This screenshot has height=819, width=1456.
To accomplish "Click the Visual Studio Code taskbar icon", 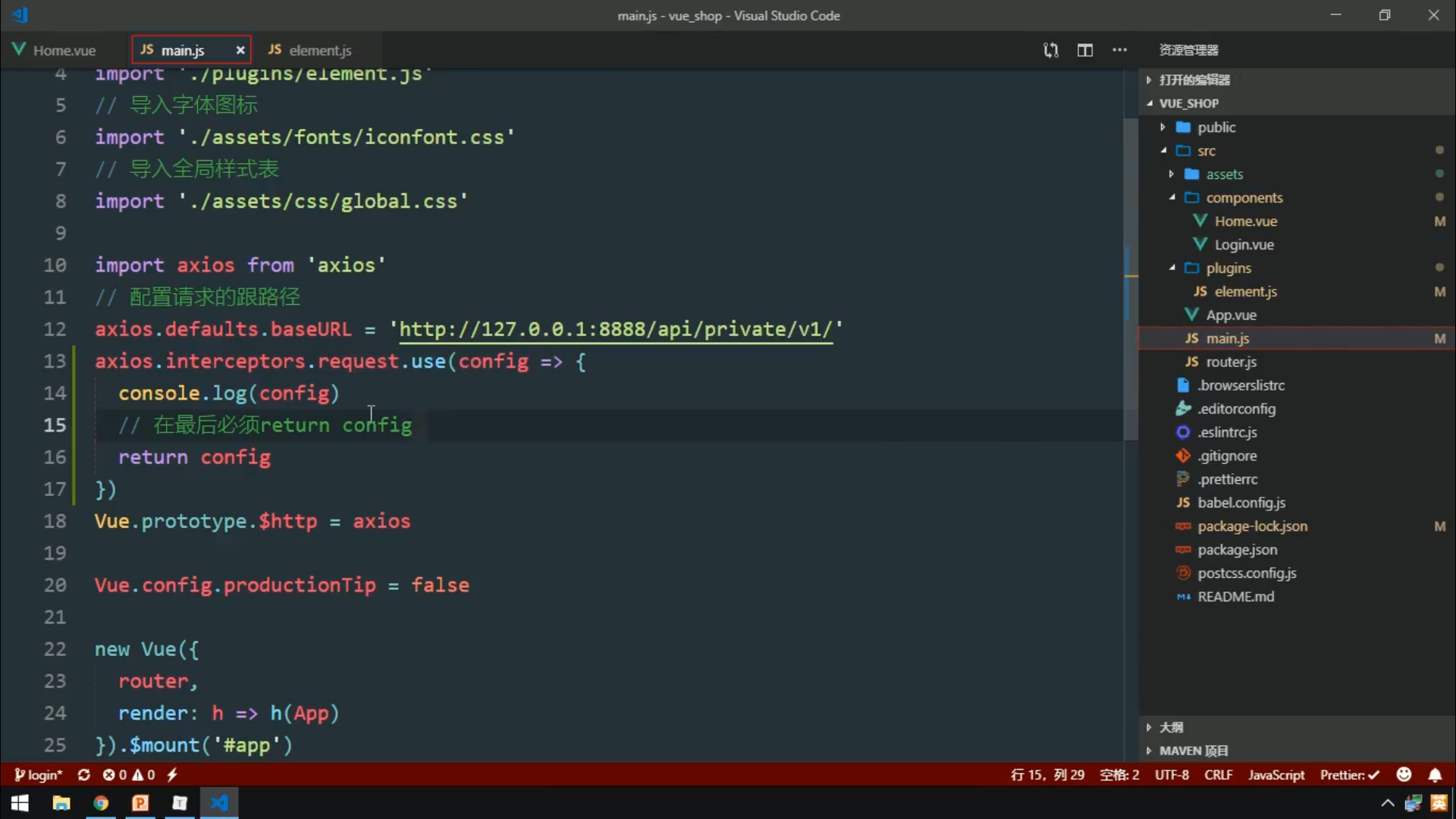I will click(x=219, y=803).
